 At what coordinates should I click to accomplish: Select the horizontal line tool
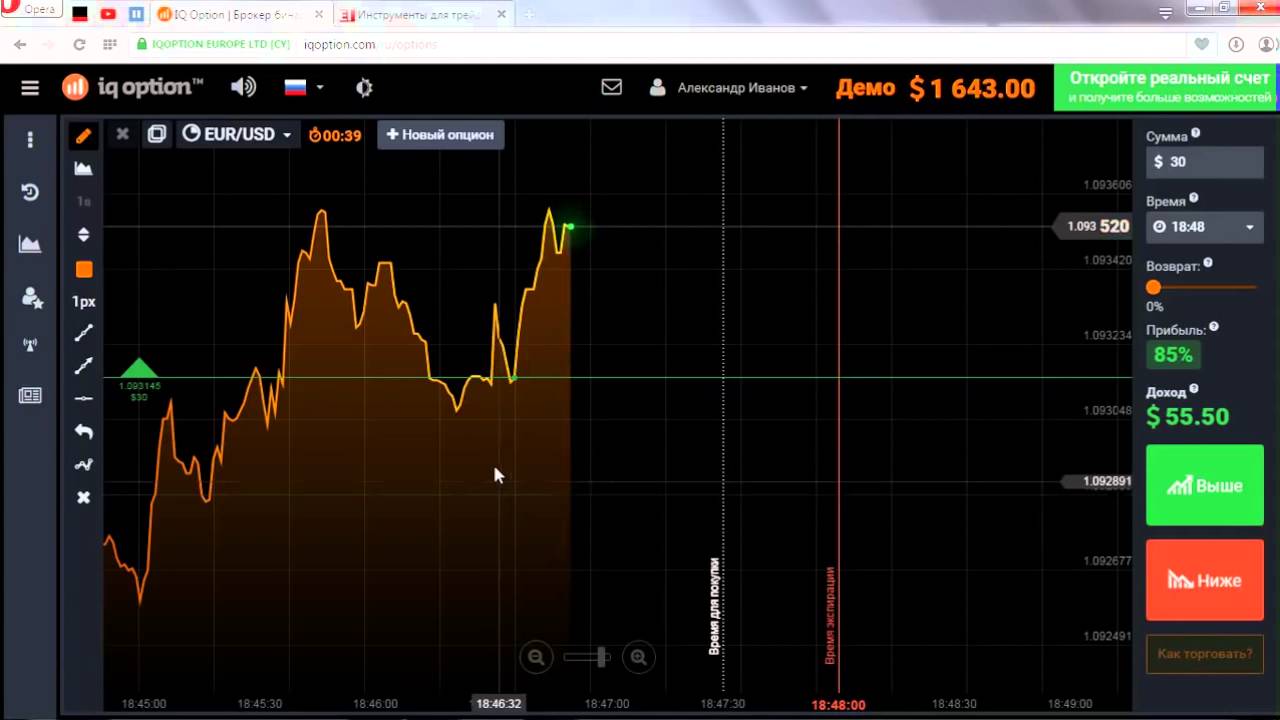point(84,398)
